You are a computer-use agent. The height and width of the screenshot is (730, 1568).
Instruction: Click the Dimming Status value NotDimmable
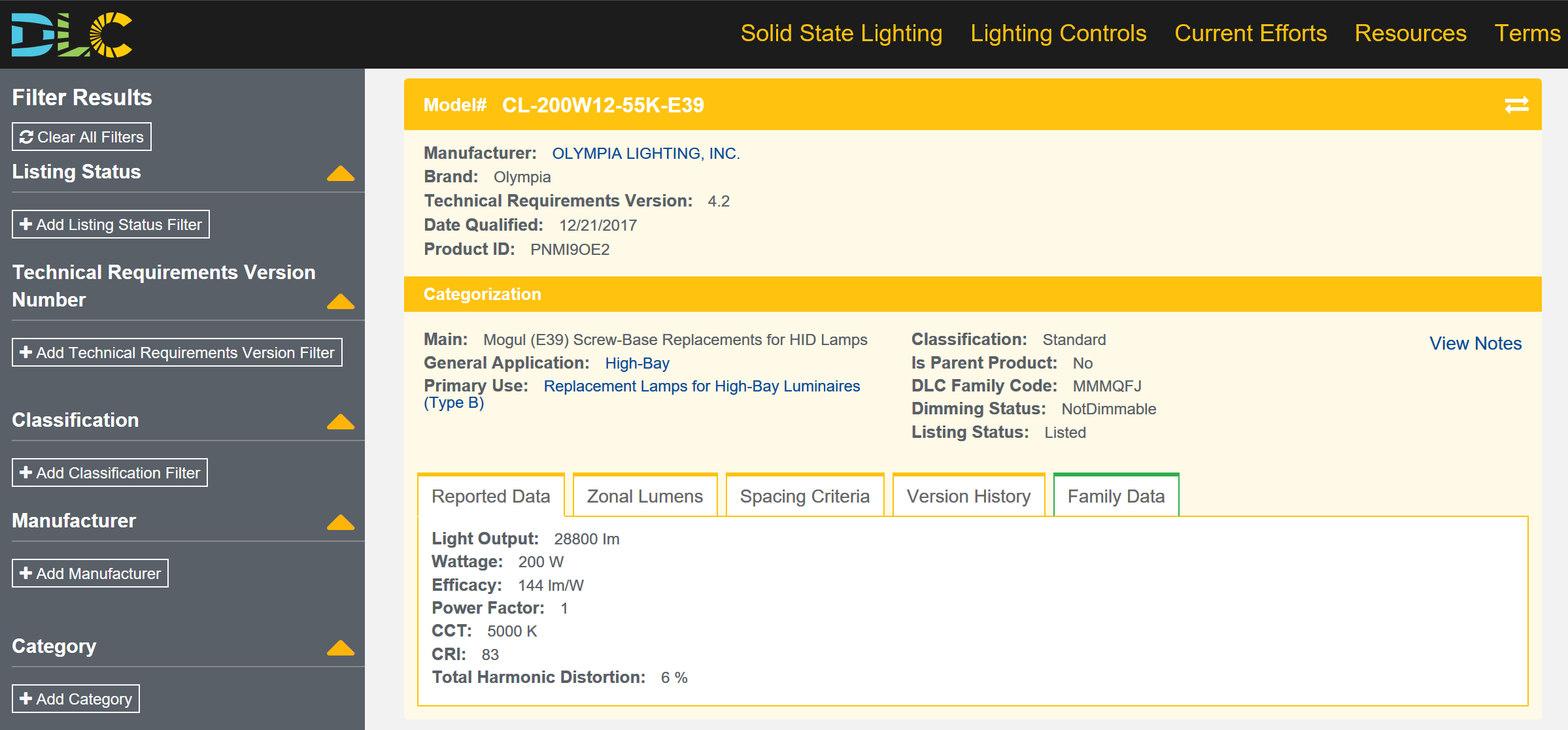coord(1109,409)
